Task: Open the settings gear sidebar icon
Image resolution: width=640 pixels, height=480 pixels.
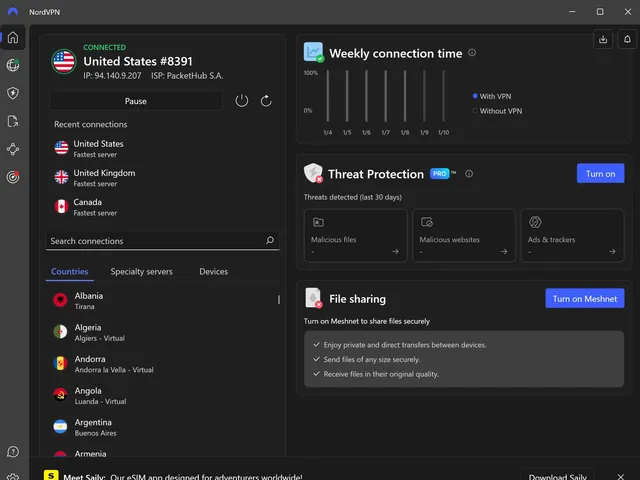Action: (x=13, y=477)
